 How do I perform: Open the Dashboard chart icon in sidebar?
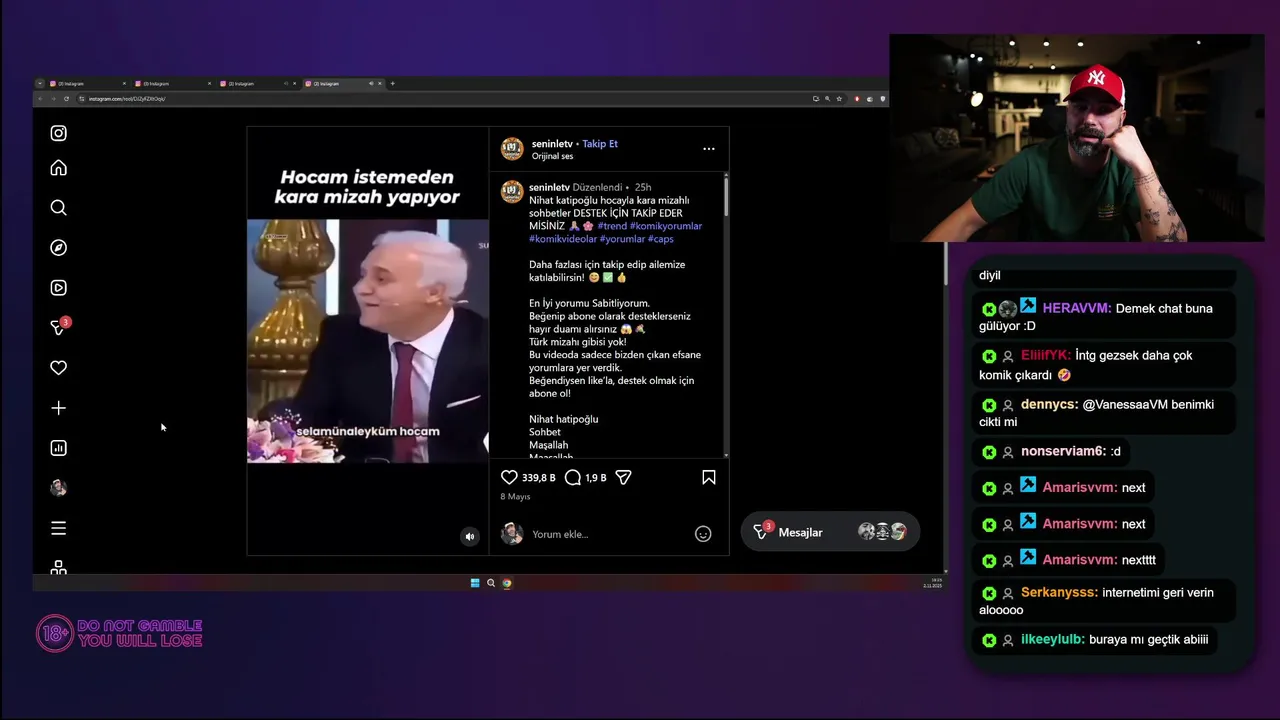point(58,448)
